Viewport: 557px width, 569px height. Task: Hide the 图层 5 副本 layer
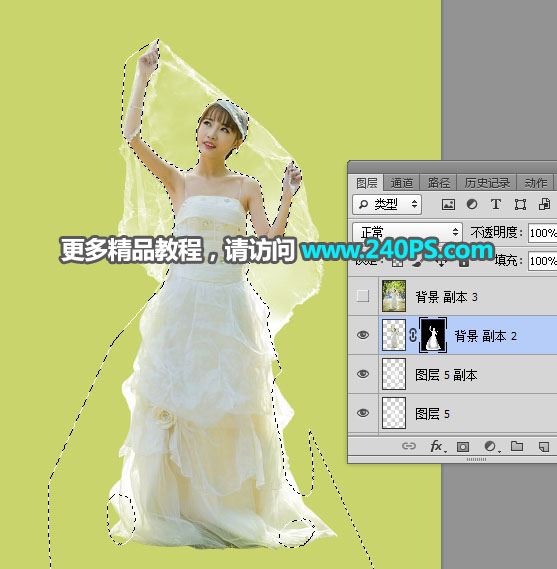point(363,374)
